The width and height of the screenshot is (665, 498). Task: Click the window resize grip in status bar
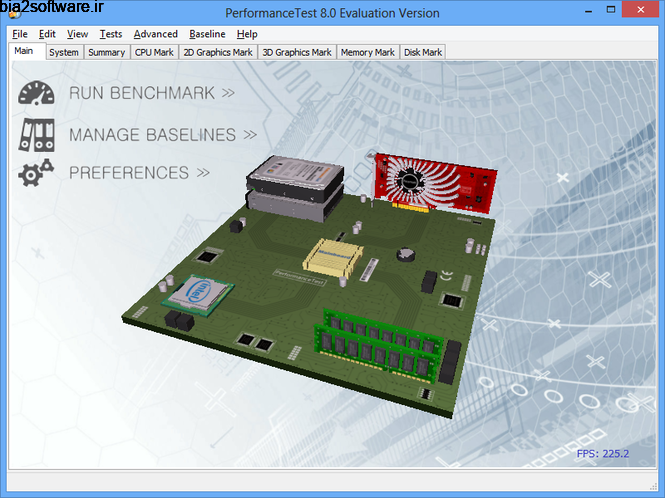click(x=653, y=487)
